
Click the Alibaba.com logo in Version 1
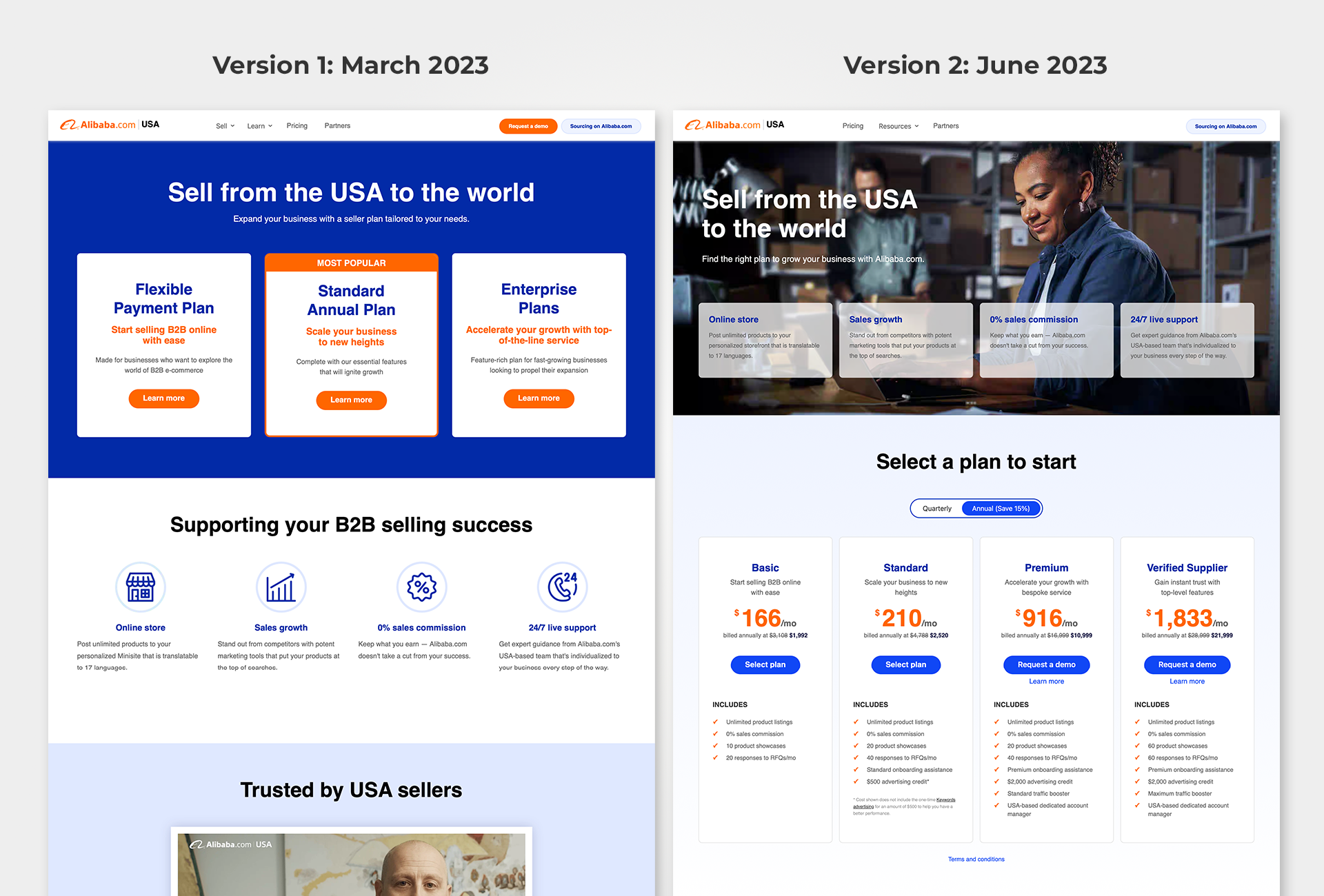pyautogui.click(x=110, y=125)
